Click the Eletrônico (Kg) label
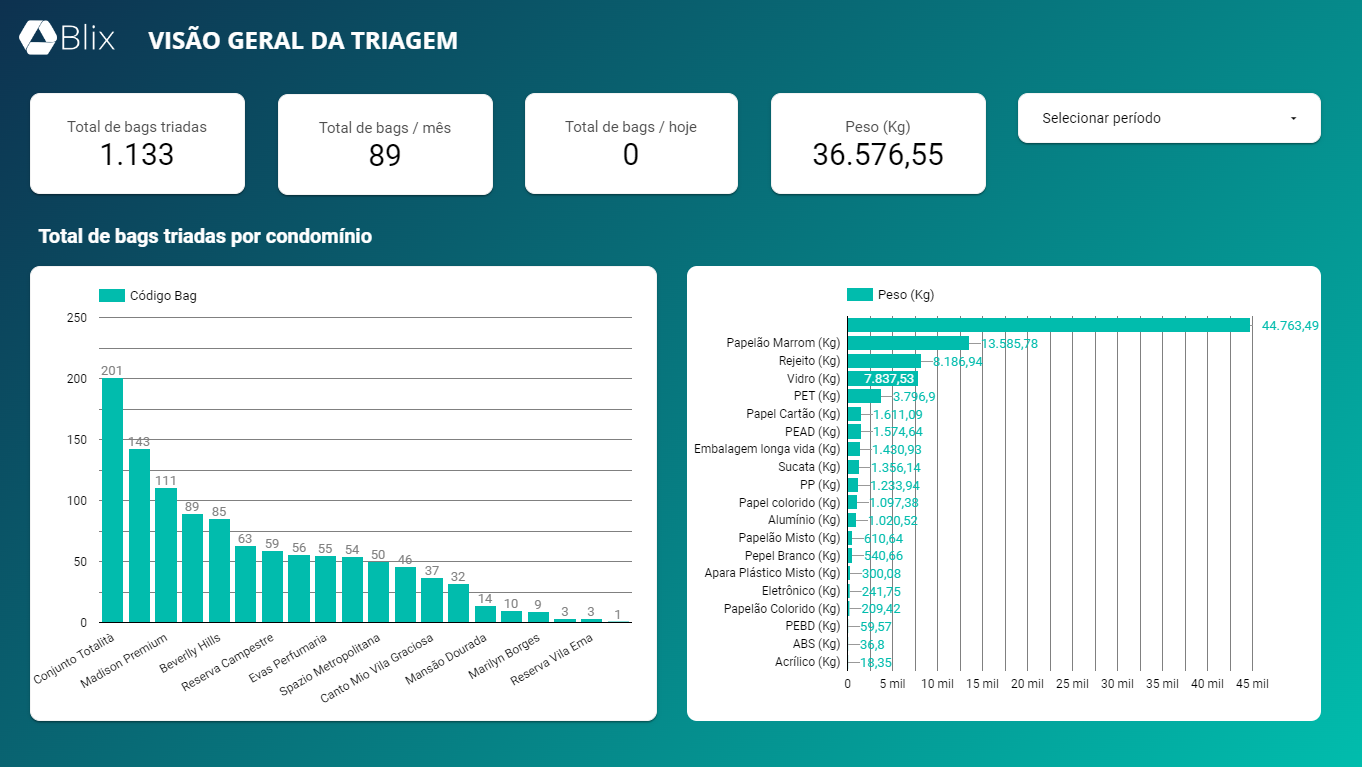This screenshot has width=1362, height=767. pos(801,591)
